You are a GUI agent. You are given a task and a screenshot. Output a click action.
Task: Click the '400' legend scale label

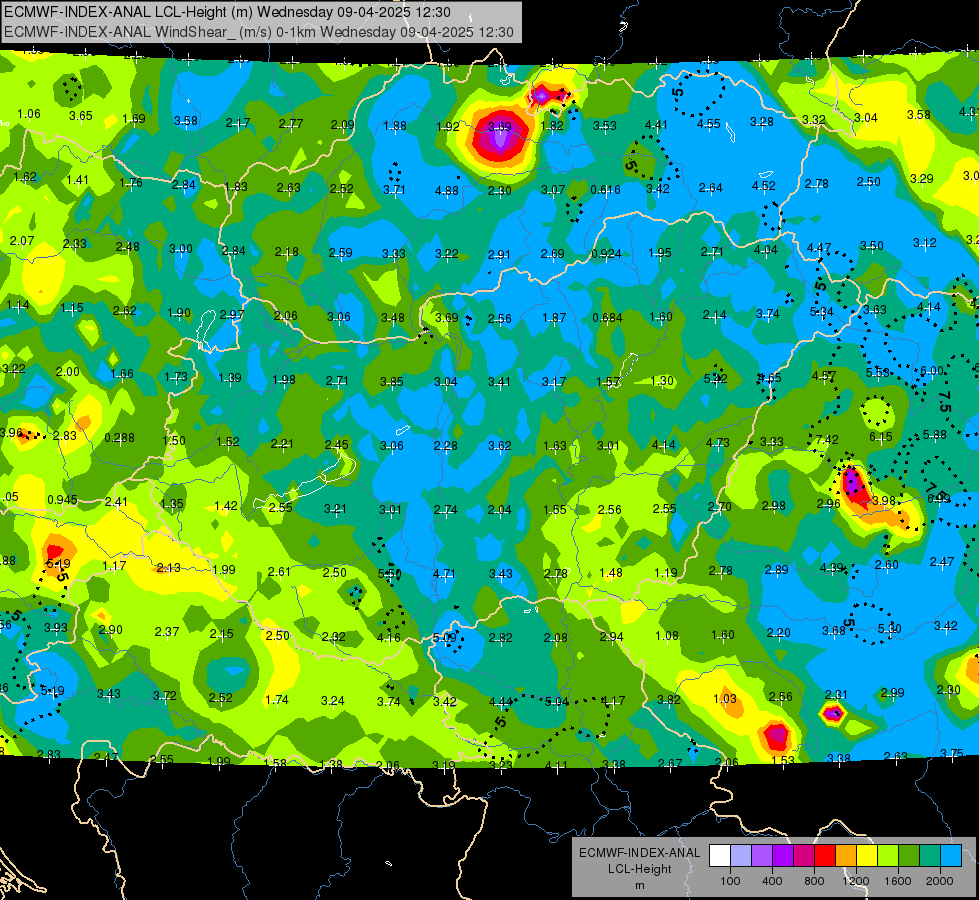(772, 881)
